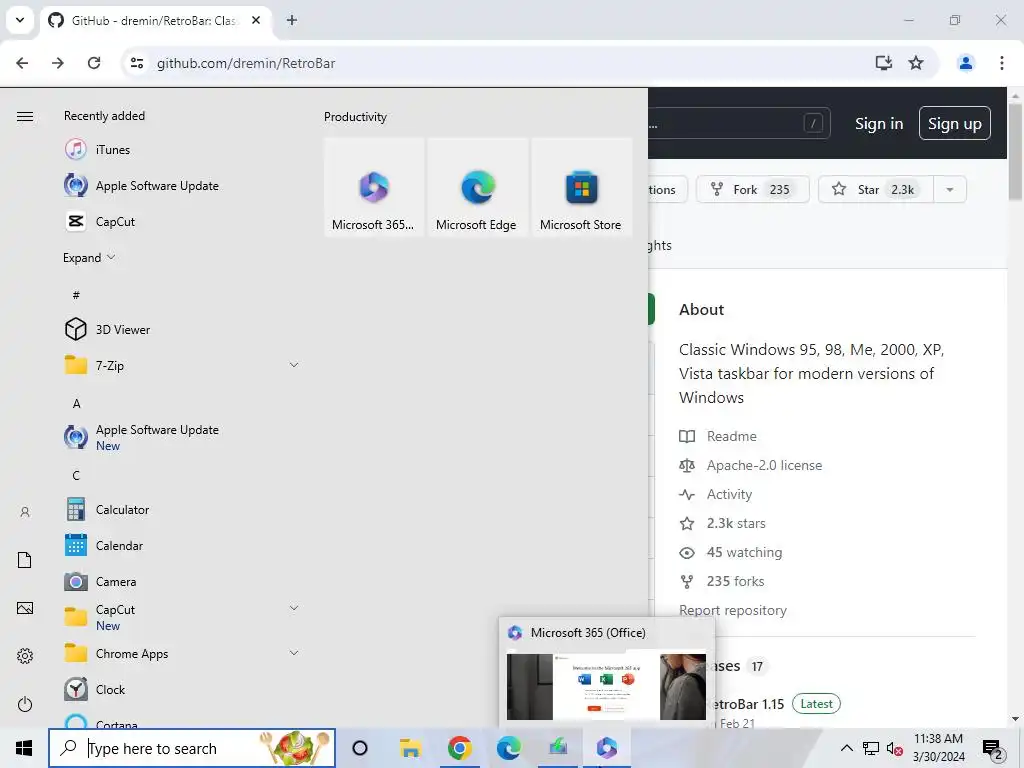Expand Chrome Apps folder chevron
Viewport: 1024px width, 768px height.
pyautogui.click(x=294, y=653)
